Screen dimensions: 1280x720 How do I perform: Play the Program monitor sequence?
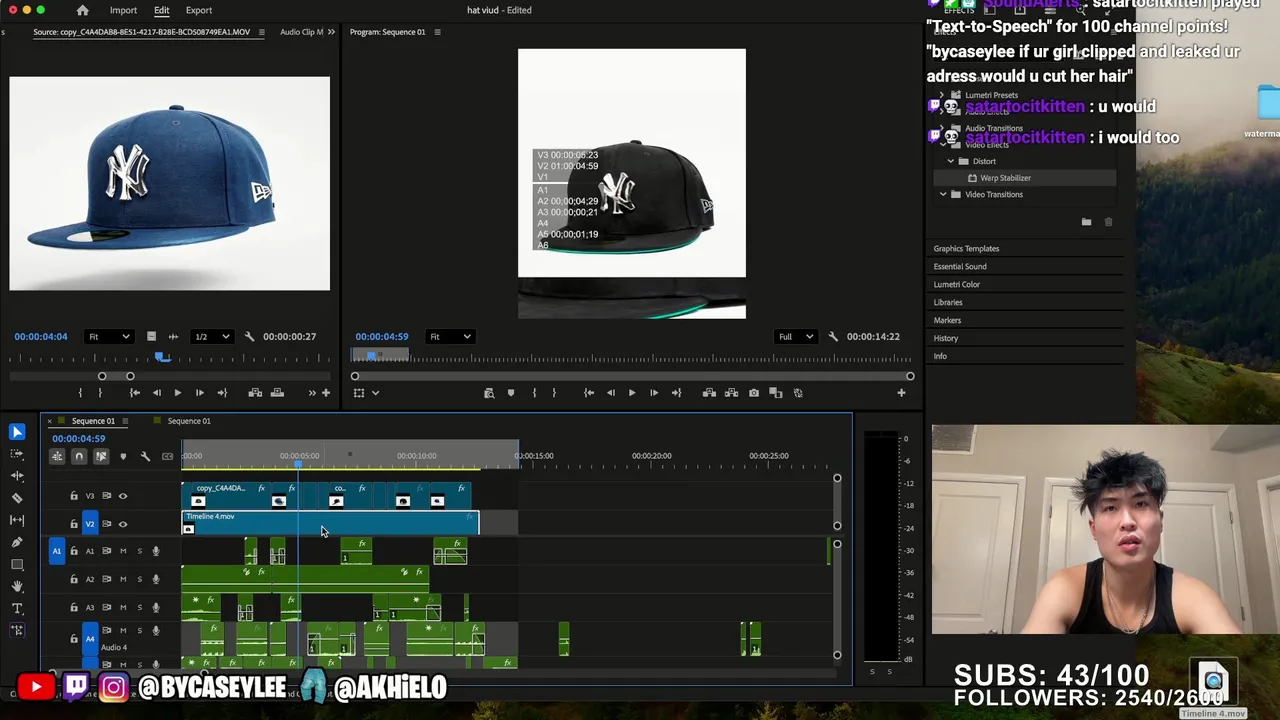632,393
